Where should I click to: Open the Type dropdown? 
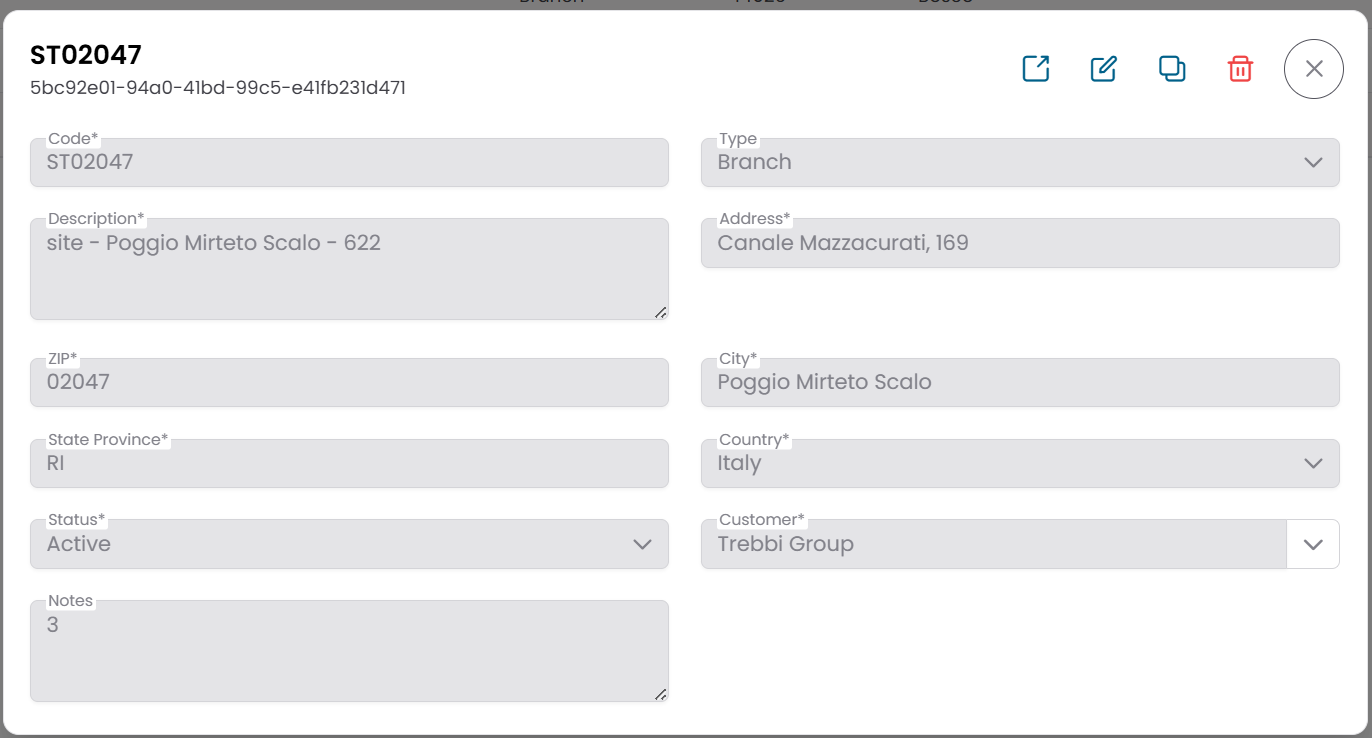point(1315,162)
